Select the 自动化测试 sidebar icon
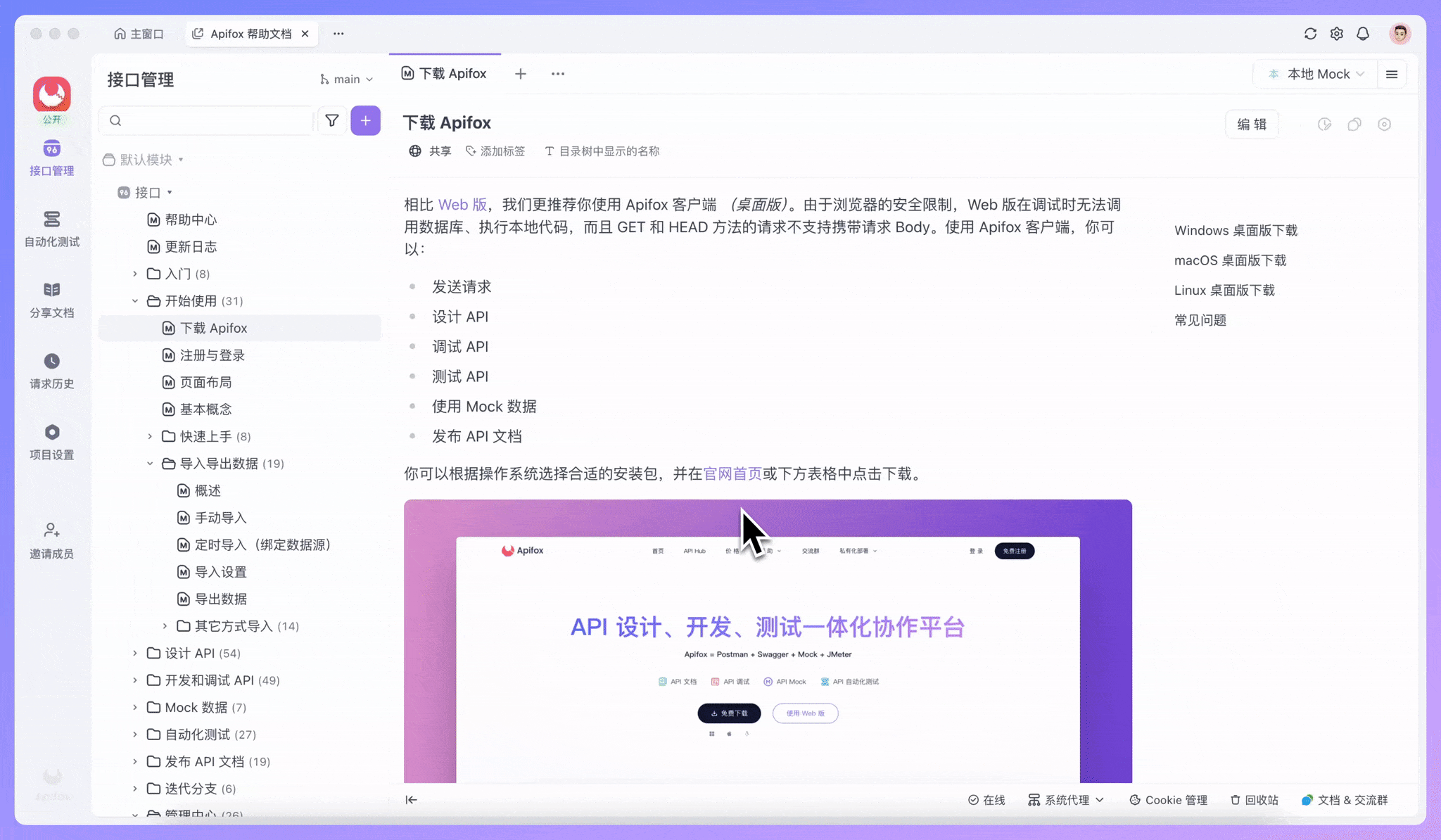 click(51, 228)
